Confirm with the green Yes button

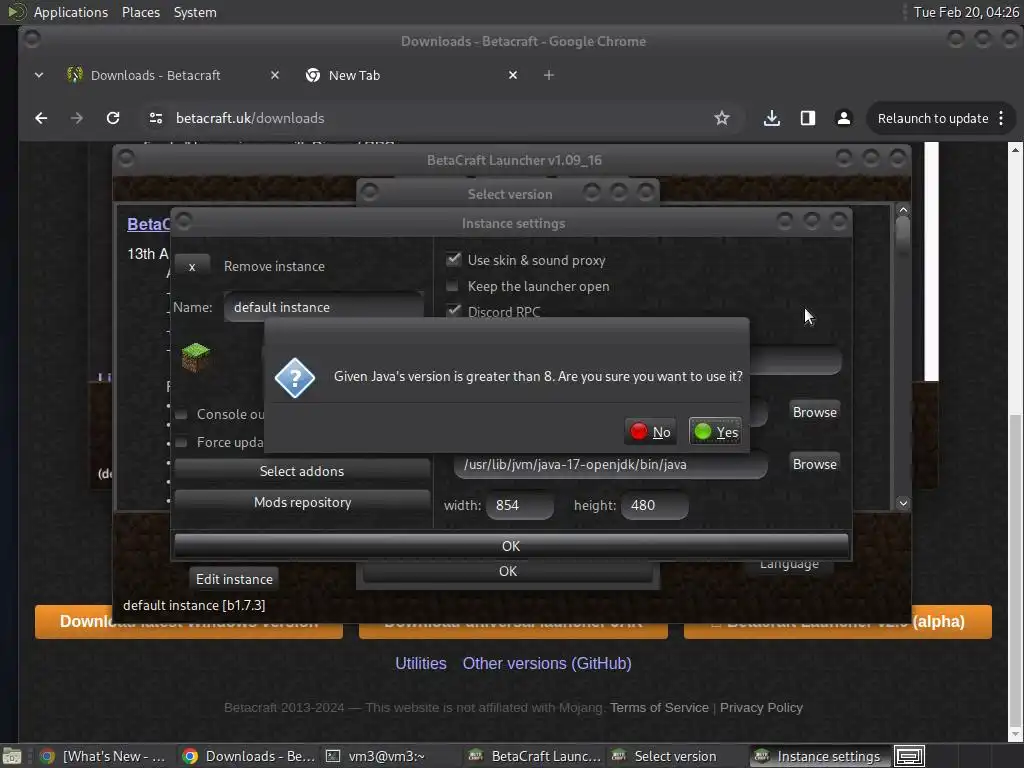pos(715,432)
